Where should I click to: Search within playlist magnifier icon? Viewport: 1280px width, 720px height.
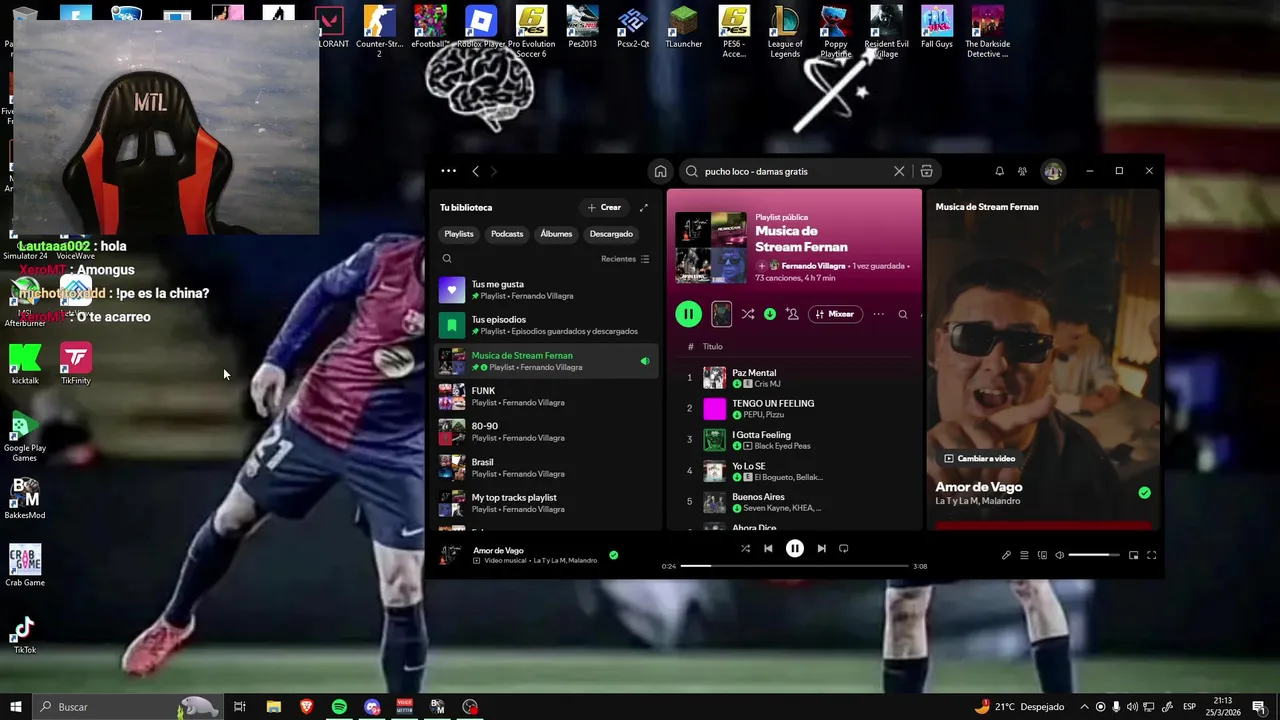tap(903, 314)
